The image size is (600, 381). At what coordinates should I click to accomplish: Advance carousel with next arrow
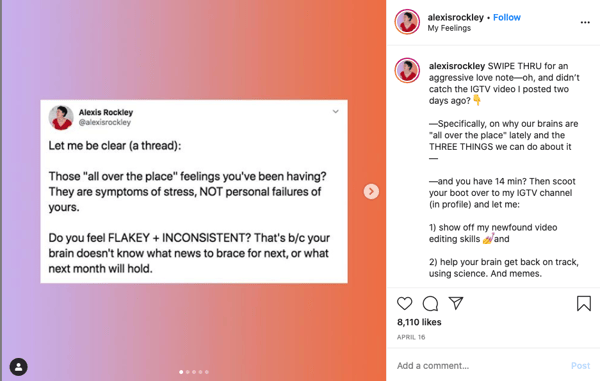371,191
